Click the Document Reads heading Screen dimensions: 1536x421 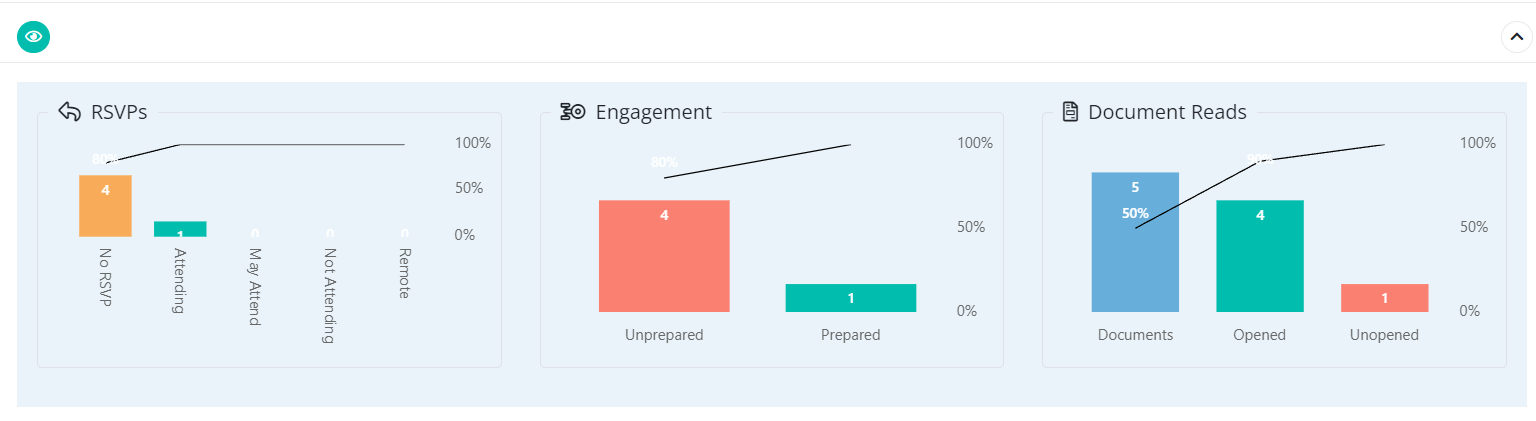[x=1167, y=112]
